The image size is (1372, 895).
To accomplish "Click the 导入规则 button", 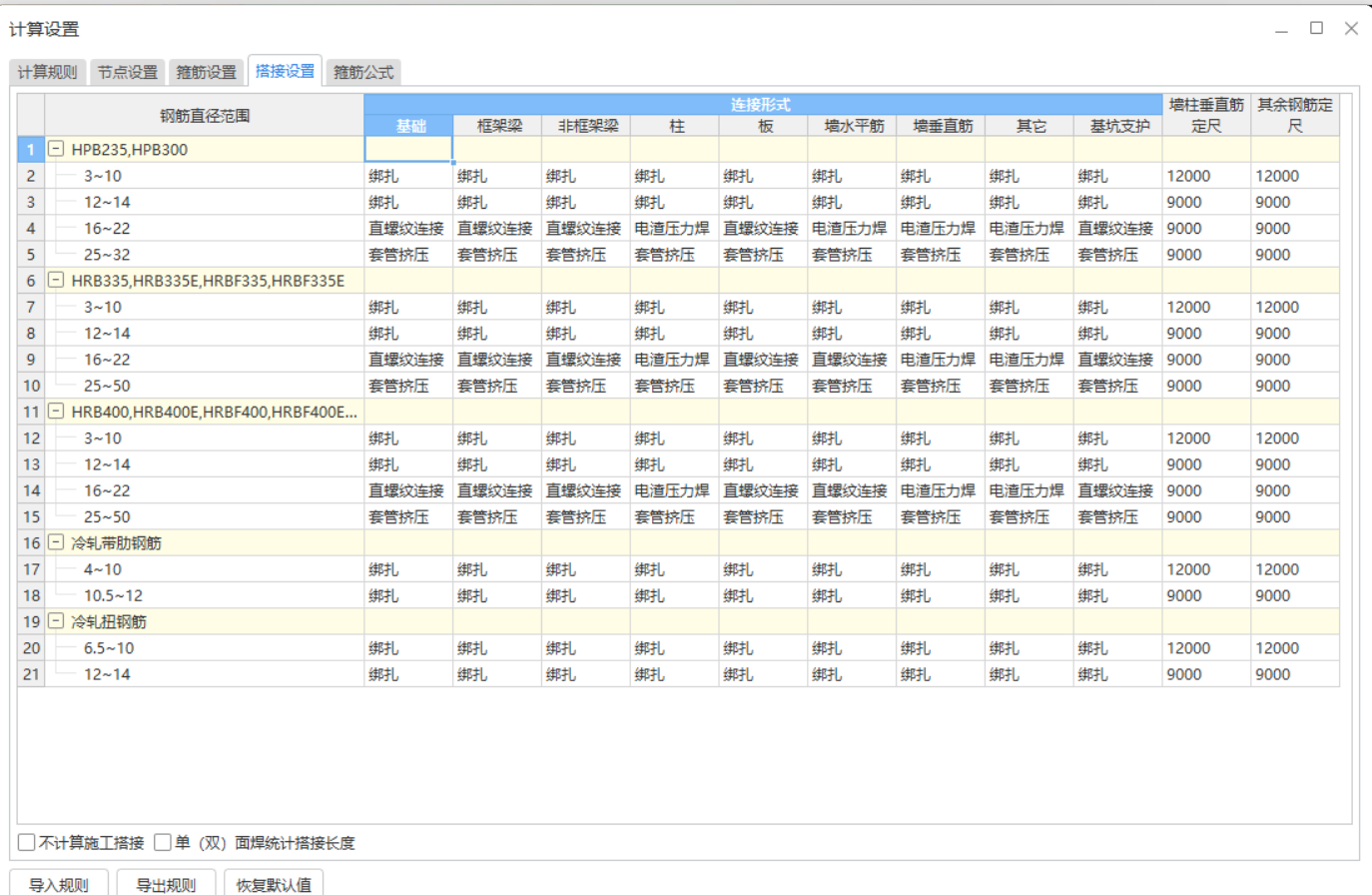I will (x=59, y=884).
